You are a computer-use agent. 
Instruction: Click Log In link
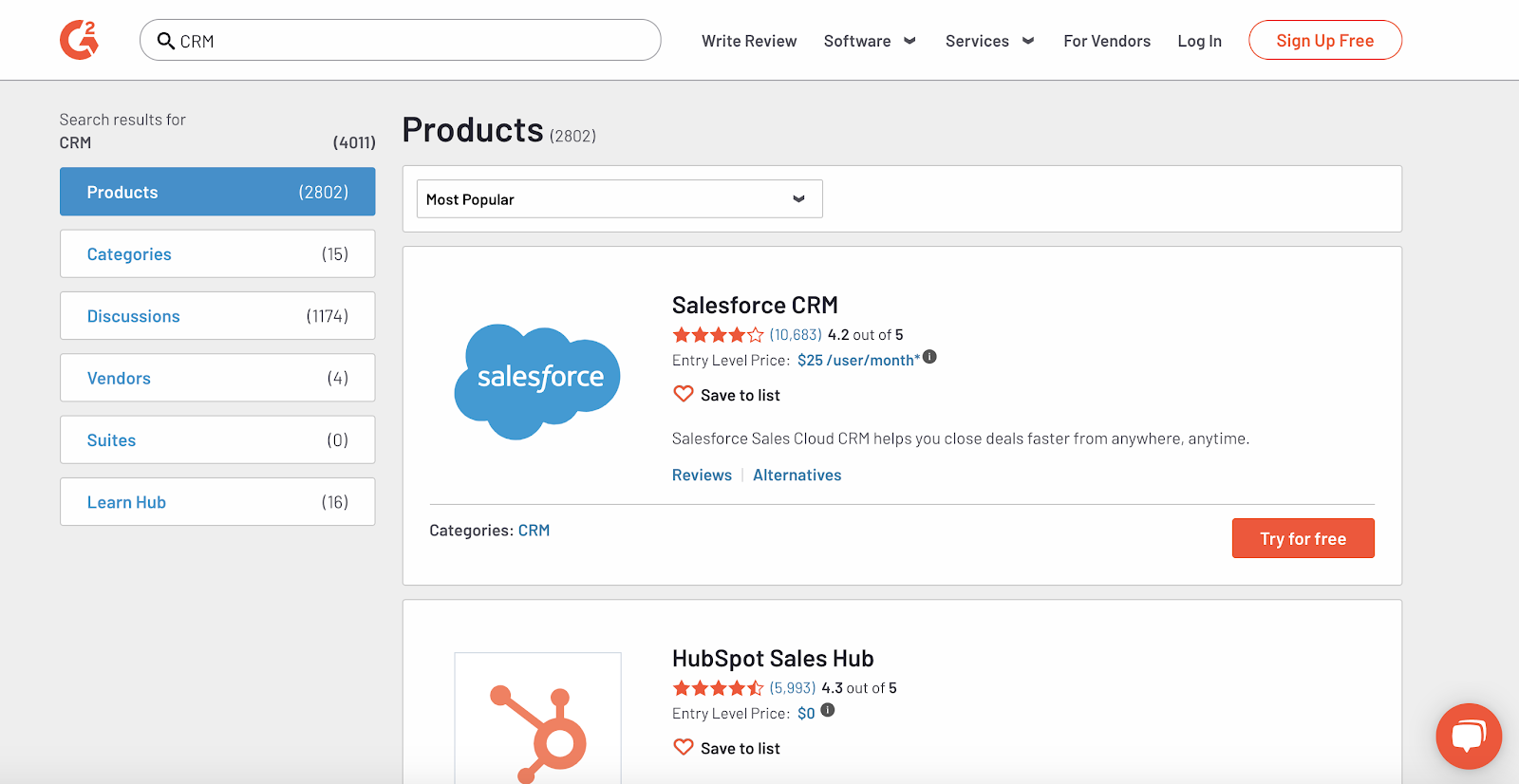click(x=1199, y=41)
